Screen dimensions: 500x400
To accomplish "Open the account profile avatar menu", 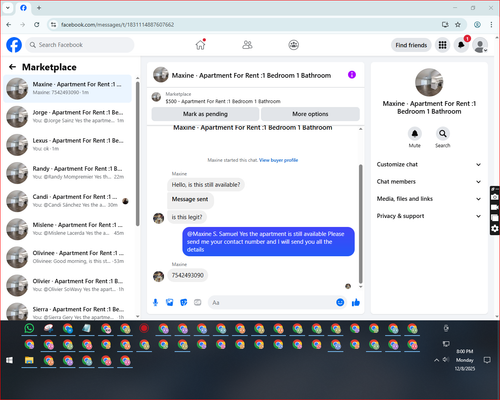I will (480, 45).
